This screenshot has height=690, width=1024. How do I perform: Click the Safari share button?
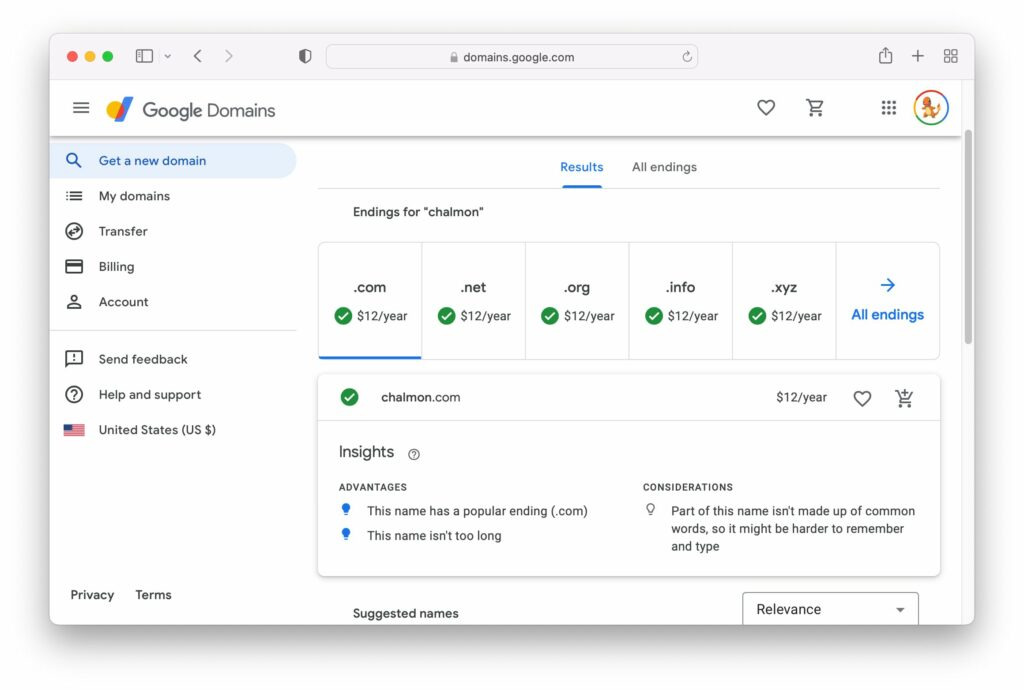click(885, 55)
